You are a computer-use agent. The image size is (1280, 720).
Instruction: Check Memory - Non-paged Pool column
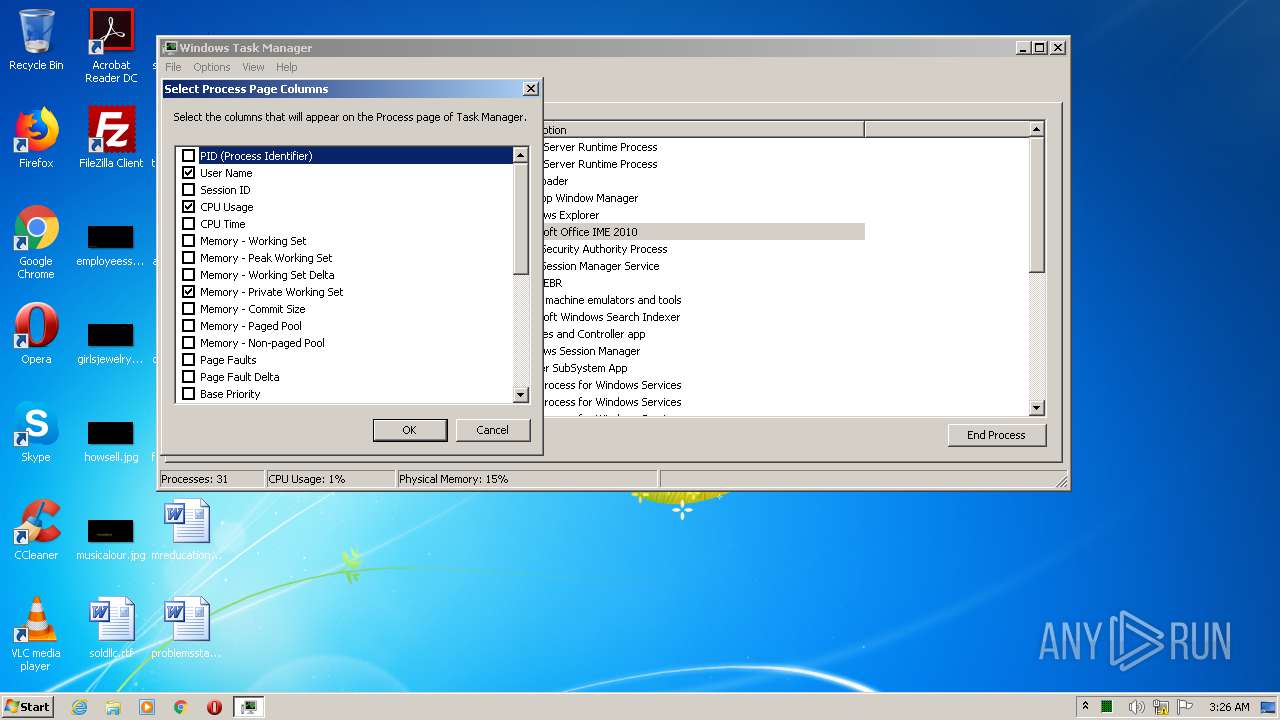coord(188,343)
